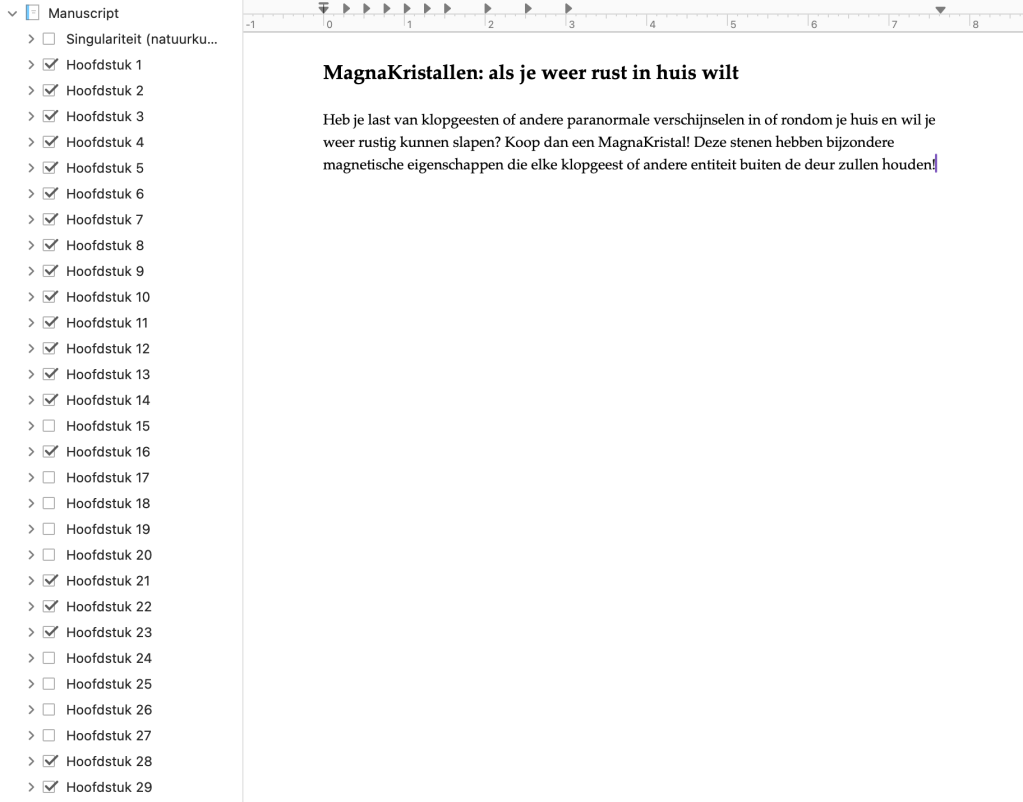Expand Hoofdstuk 7 in the tree
1023x802 pixels.
pos(33,220)
